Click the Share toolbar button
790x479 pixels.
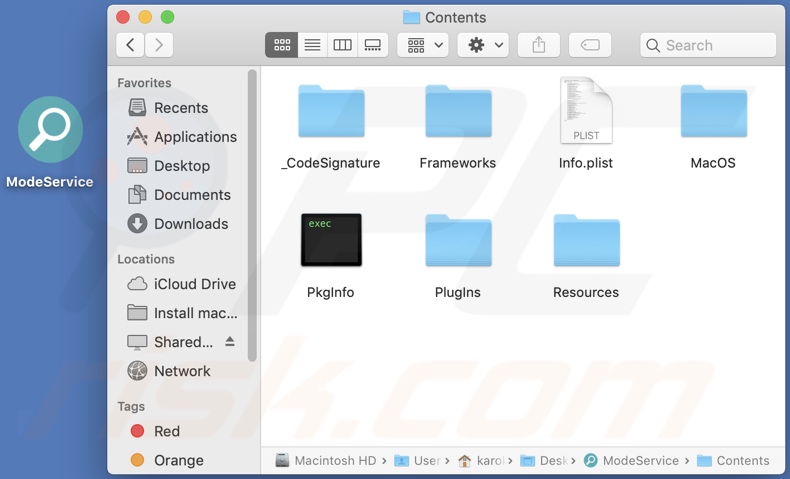(x=539, y=45)
